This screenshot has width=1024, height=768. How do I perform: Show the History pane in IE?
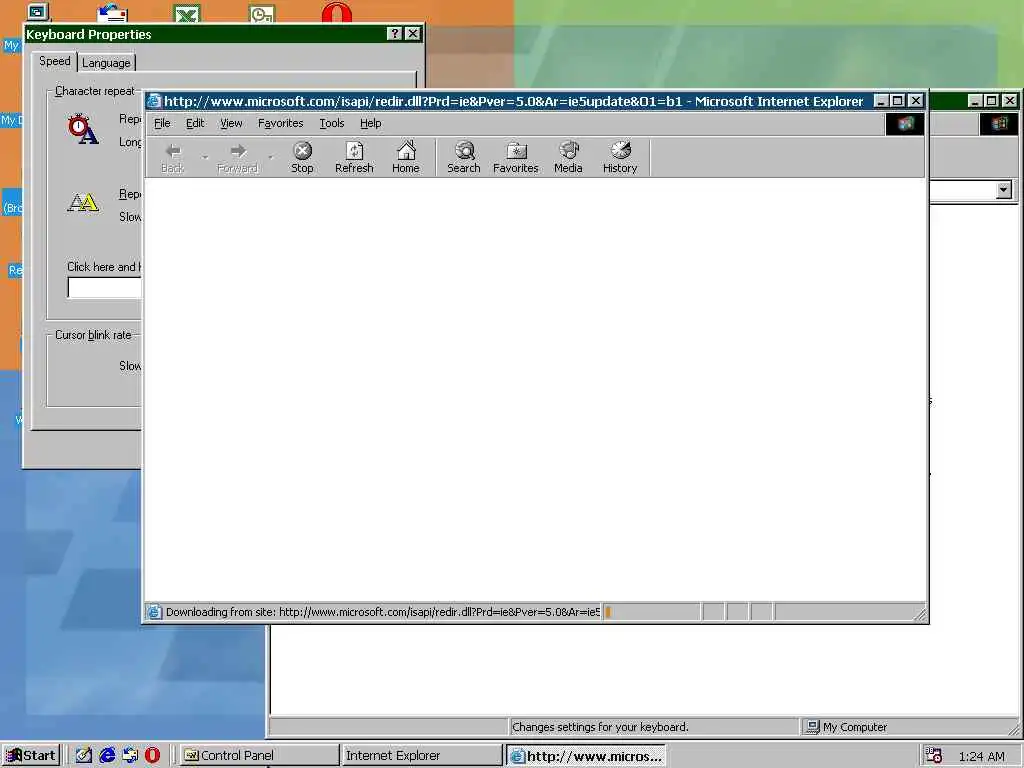point(620,157)
